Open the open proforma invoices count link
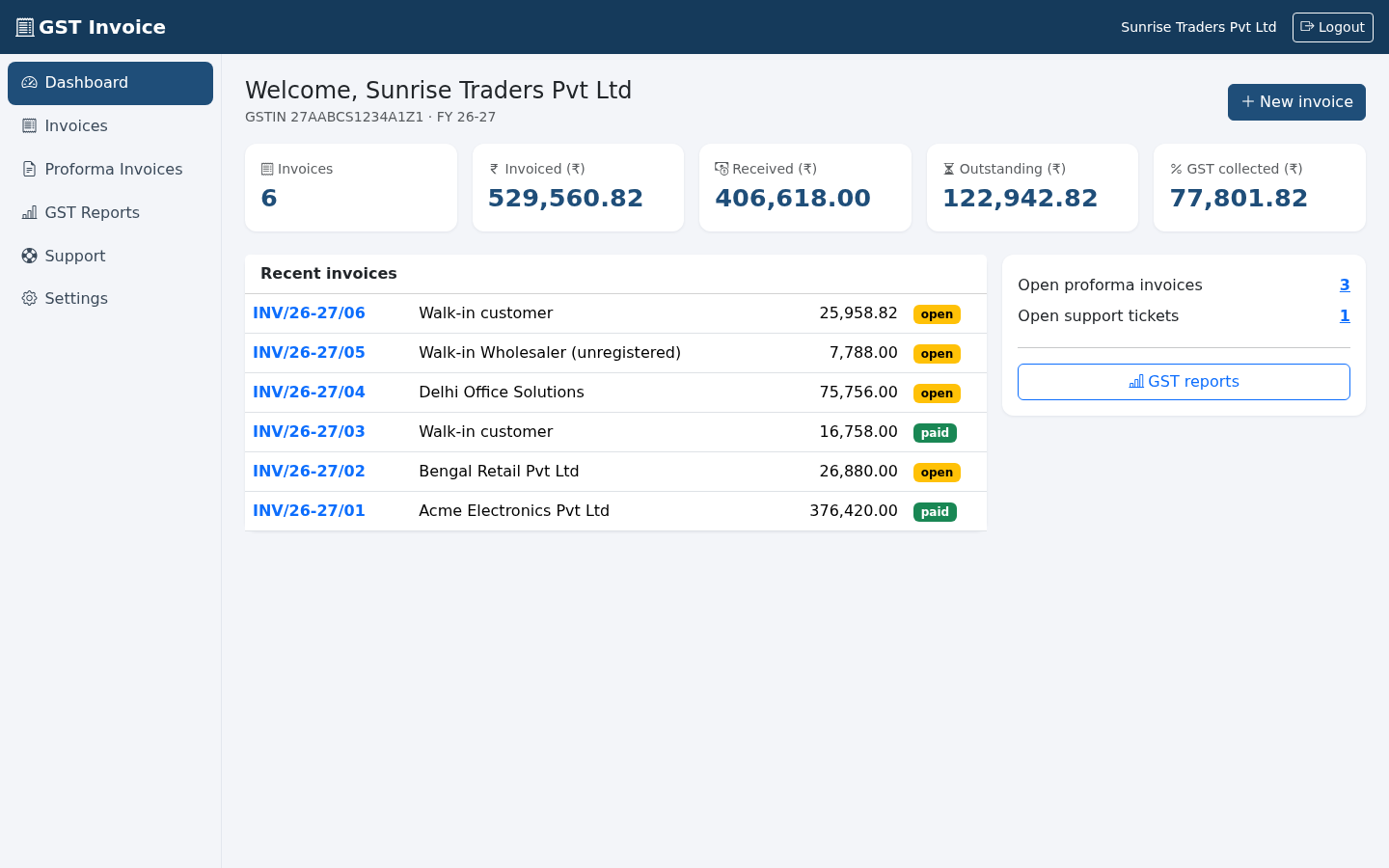1389x868 pixels. click(1345, 285)
